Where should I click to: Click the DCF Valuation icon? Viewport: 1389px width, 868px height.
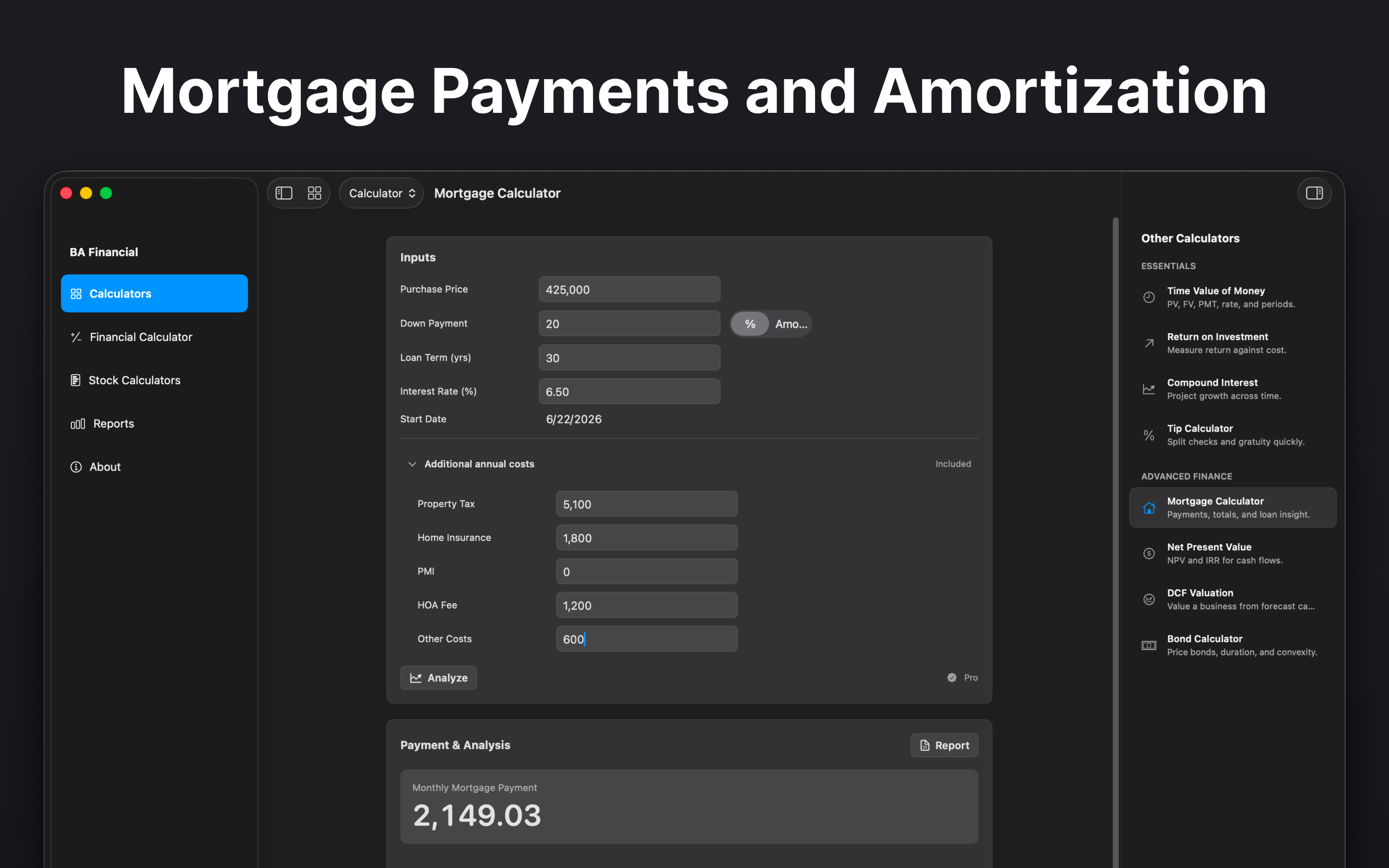[x=1148, y=599]
